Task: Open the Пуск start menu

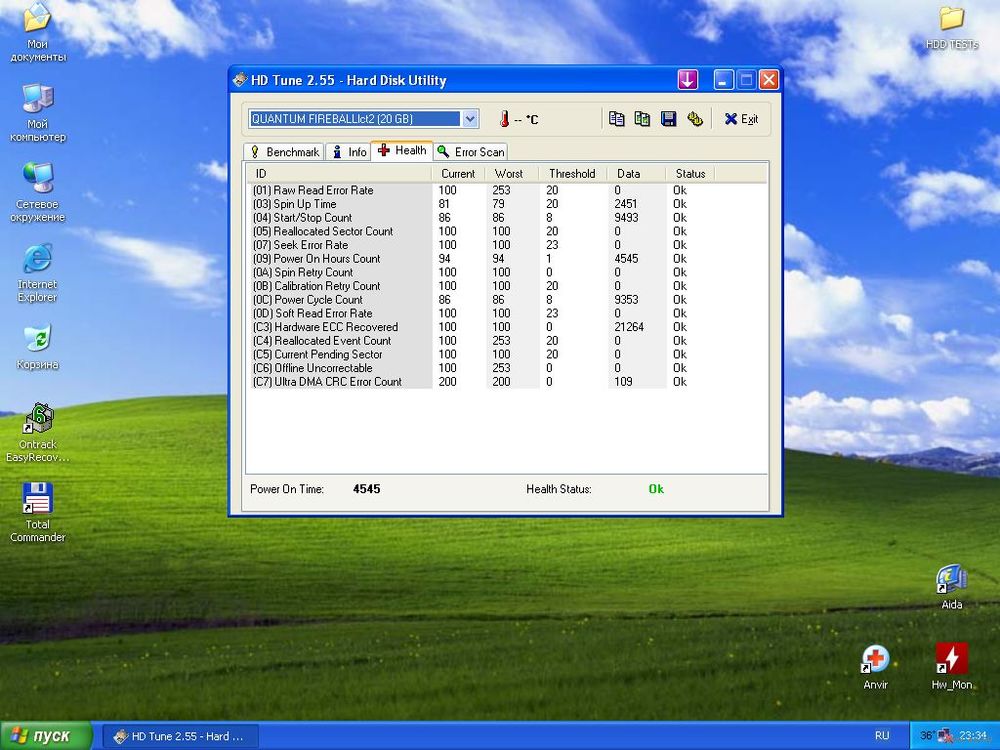Action: [40, 736]
